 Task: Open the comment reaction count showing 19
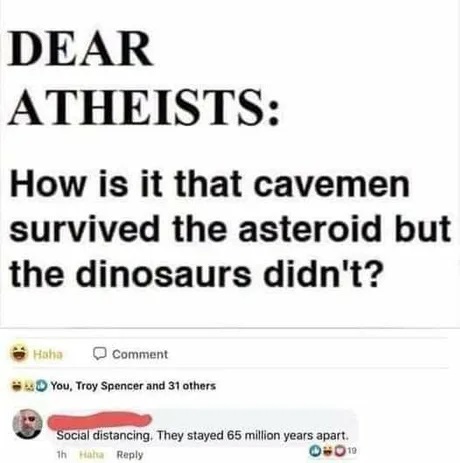tap(352, 451)
